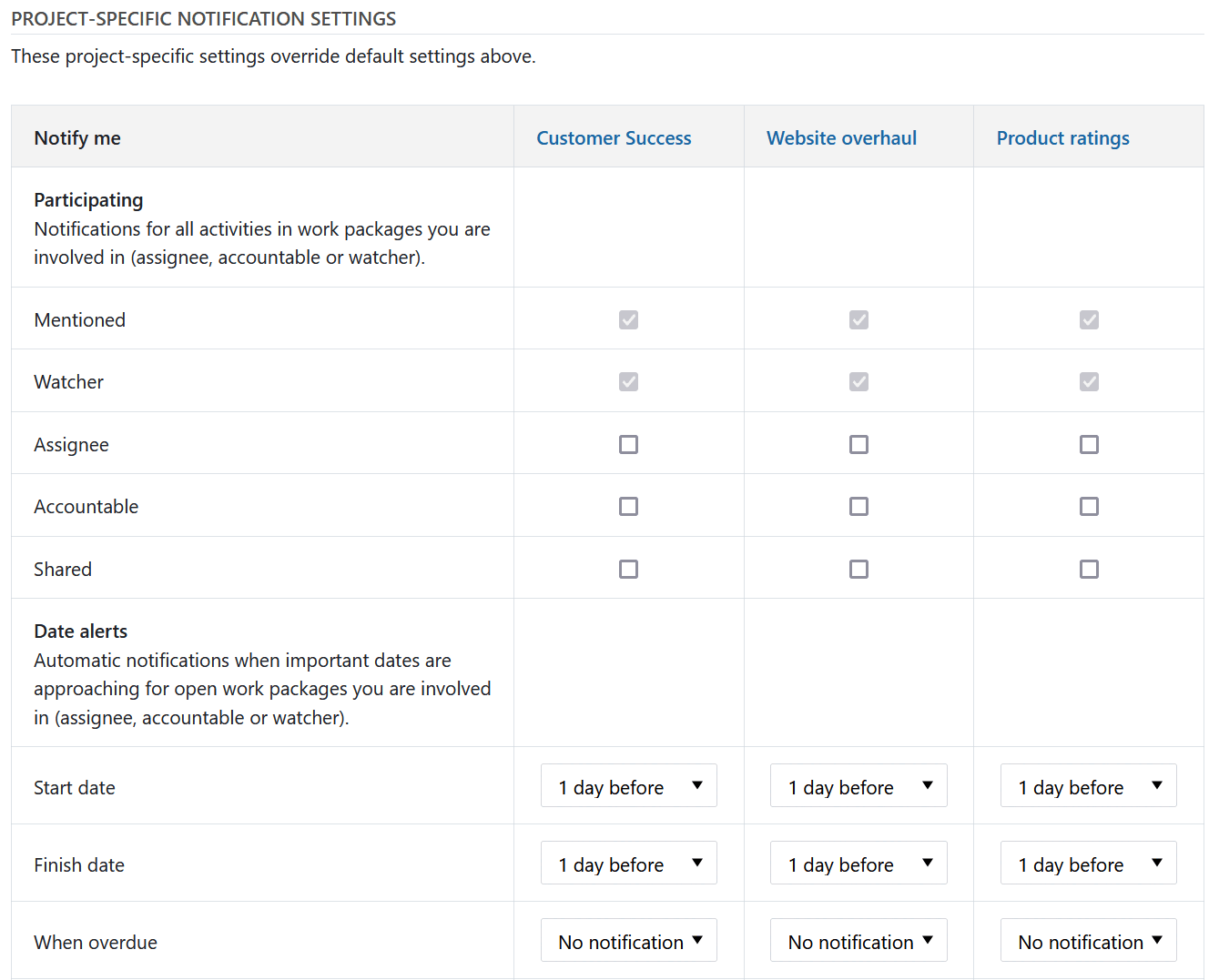The height and width of the screenshot is (980, 1219).
Task: Enable Assignee notifications for Website overhaul
Action: [858, 444]
